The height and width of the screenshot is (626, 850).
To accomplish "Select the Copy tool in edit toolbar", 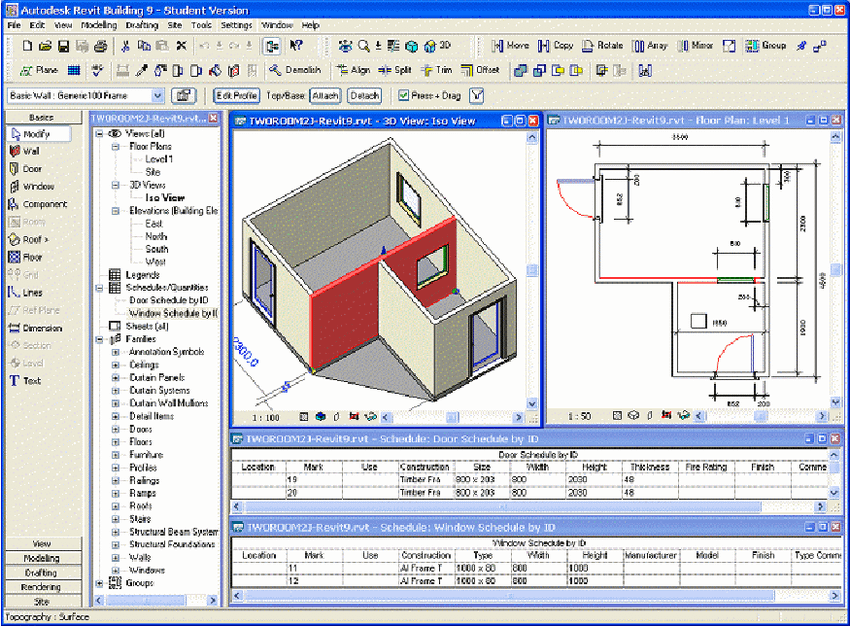I will [x=556, y=46].
